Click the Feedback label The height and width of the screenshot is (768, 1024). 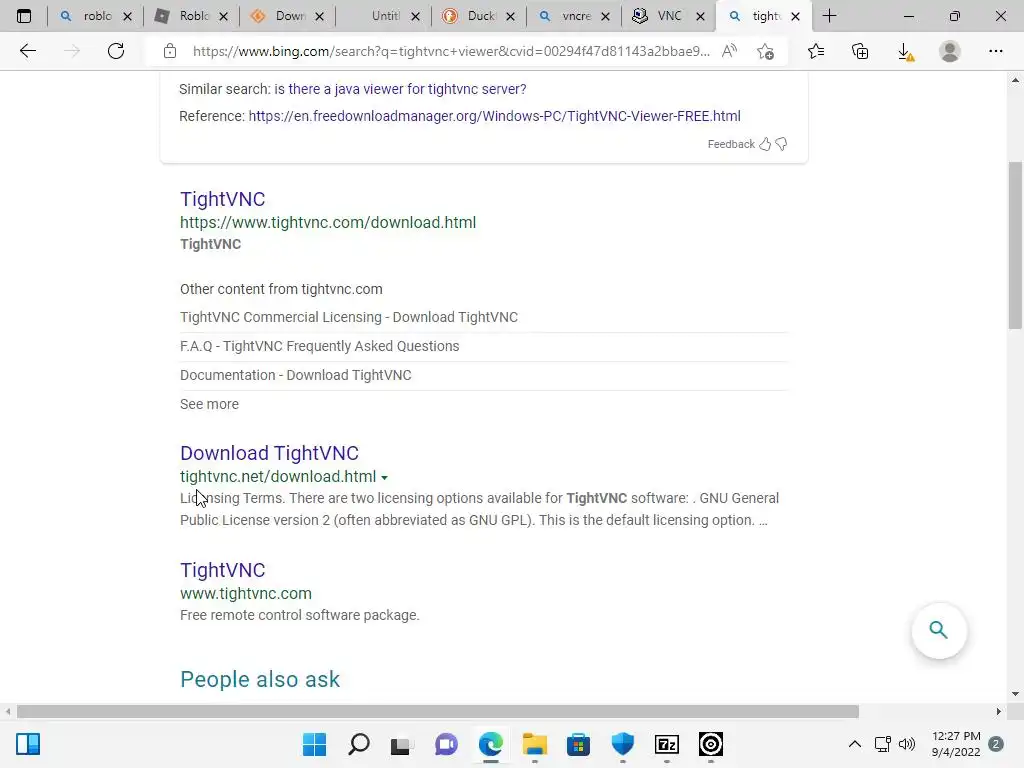point(731,144)
